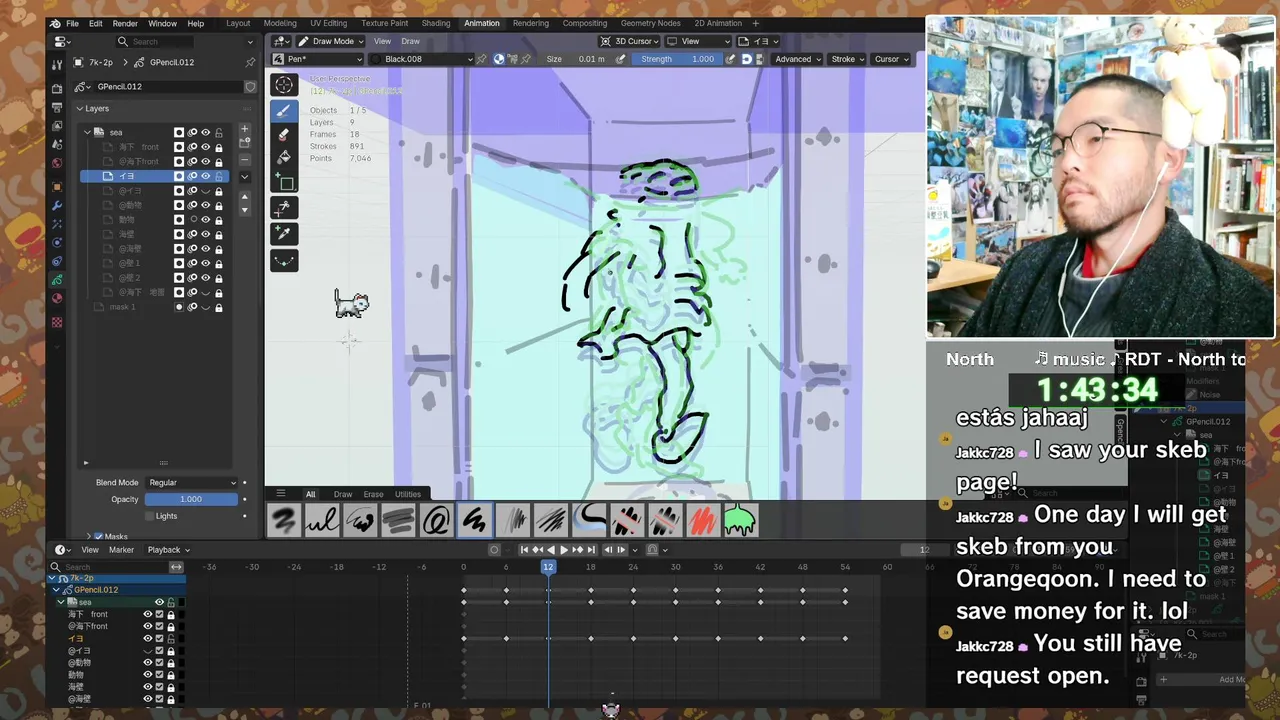1280x720 pixels.
Task: Select the Eyedropper tool
Action: 284,234
